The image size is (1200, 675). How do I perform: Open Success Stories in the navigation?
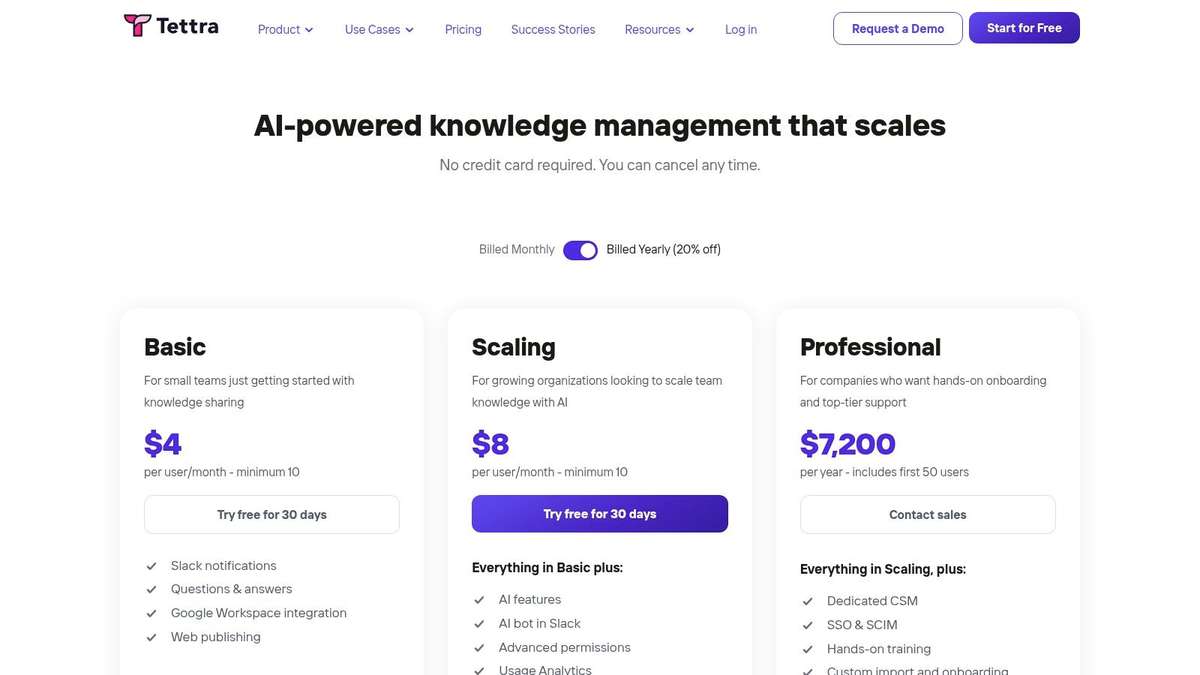point(553,30)
